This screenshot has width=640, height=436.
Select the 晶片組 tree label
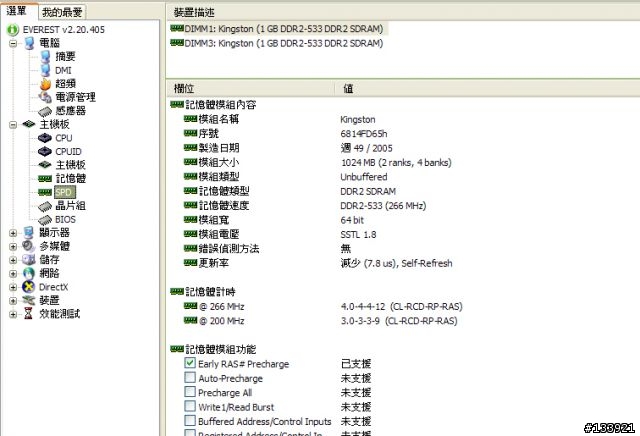click(x=71, y=206)
